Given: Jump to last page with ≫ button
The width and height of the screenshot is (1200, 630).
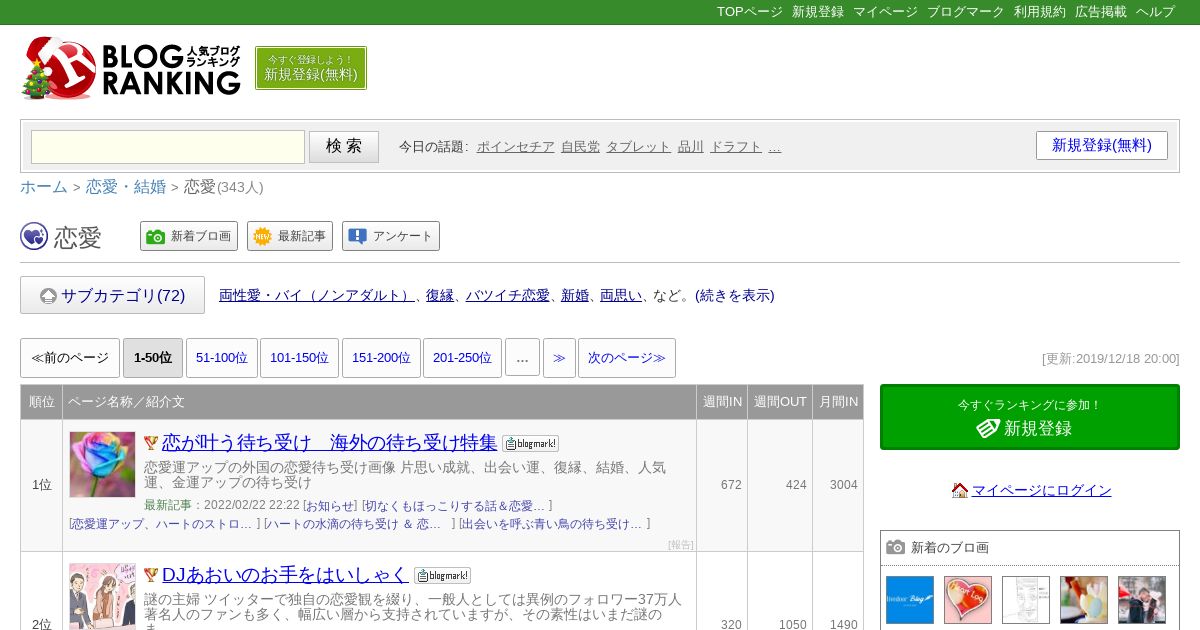Looking at the screenshot, I should pos(559,358).
